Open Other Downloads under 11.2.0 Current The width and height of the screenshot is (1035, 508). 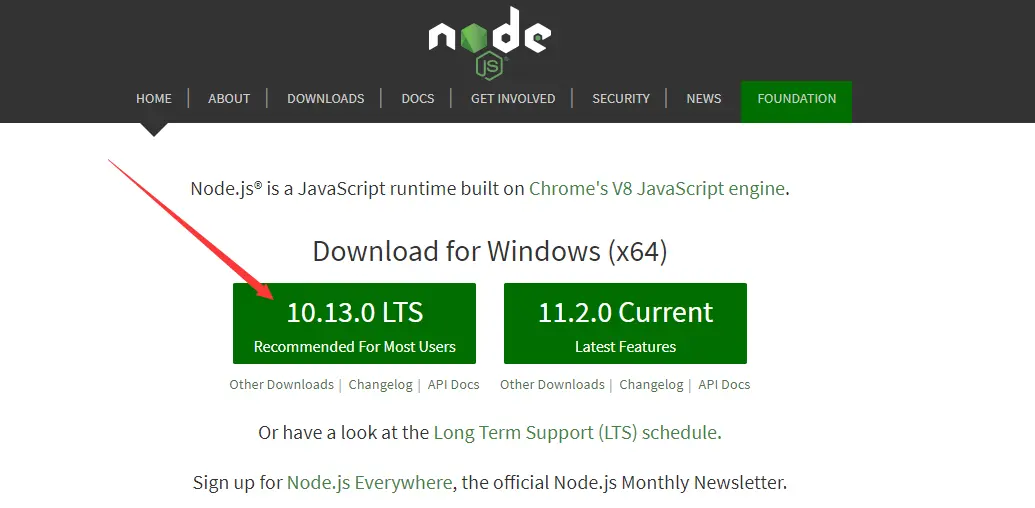click(552, 385)
